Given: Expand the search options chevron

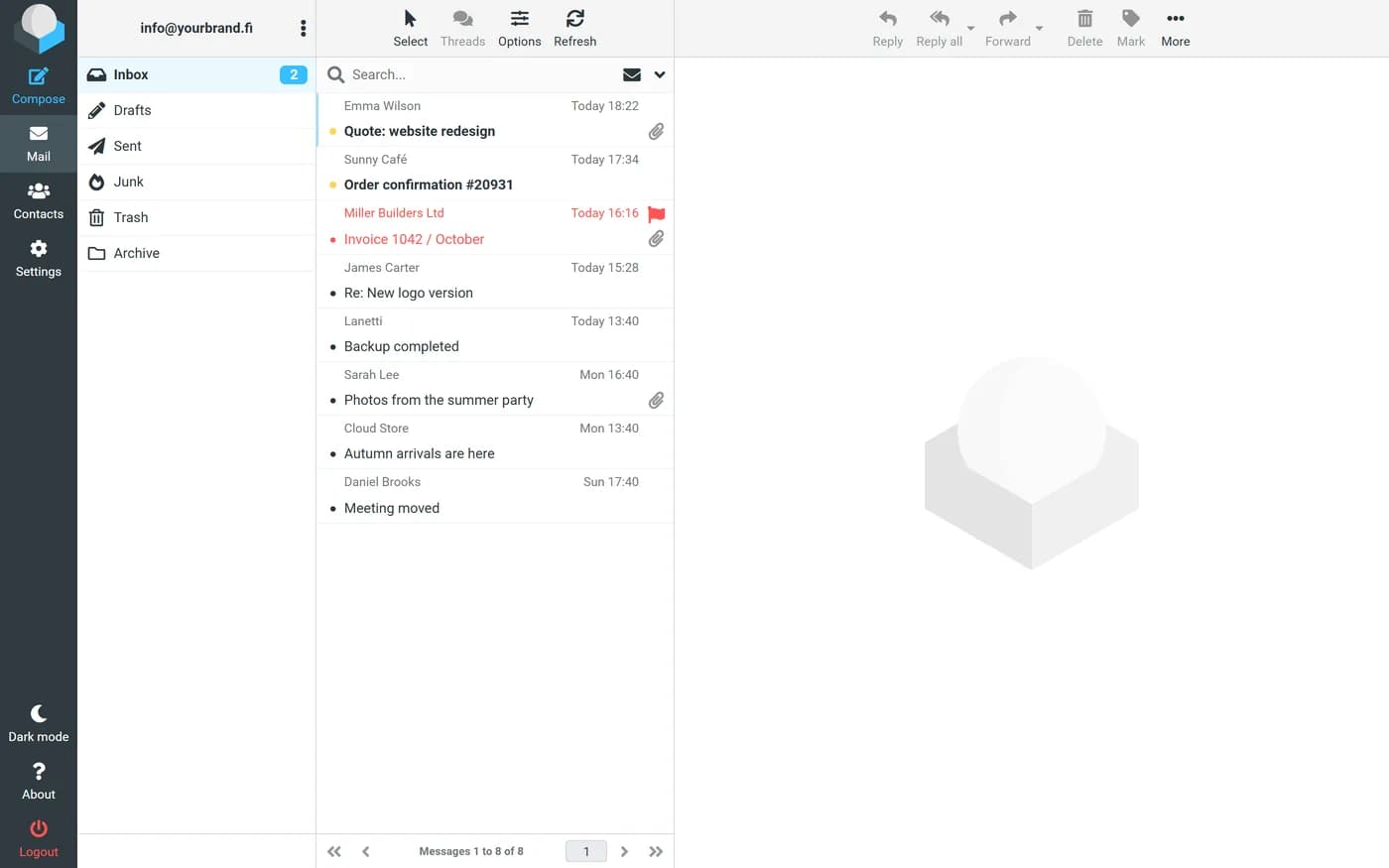Looking at the screenshot, I should tap(660, 74).
